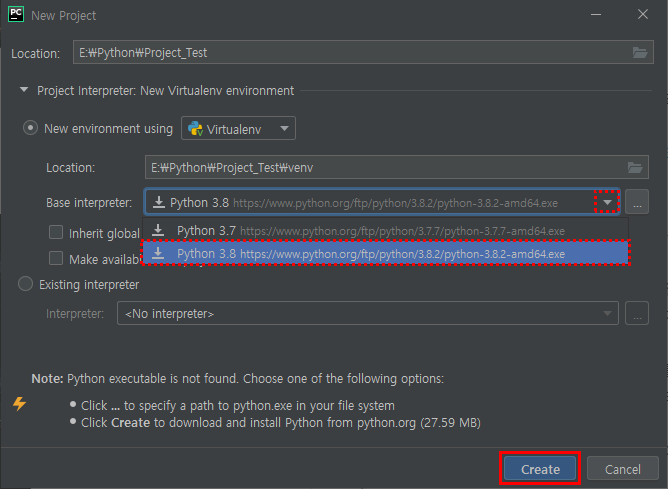Click the Create button
Screen dimensions: 668x489
point(540,469)
